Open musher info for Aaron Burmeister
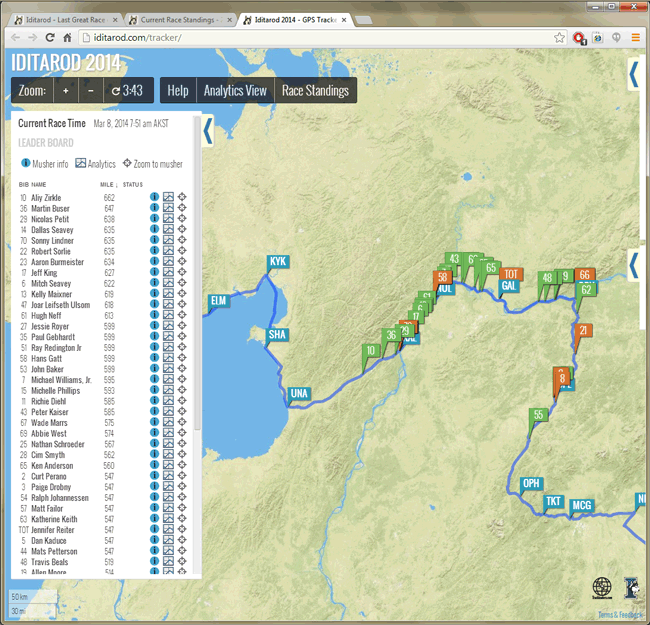The width and height of the screenshot is (650, 625). click(154, 261)
